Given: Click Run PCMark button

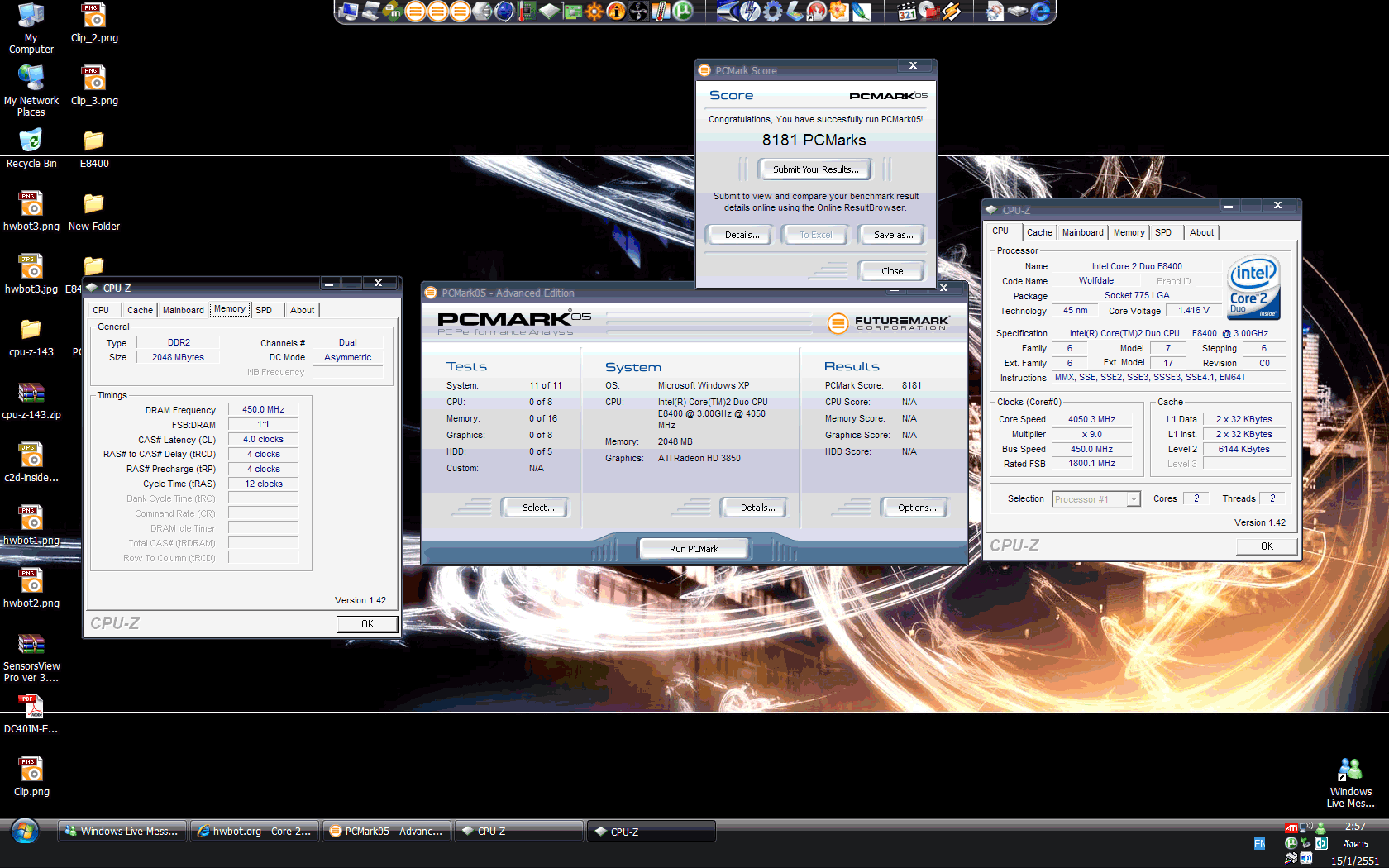Looking at the screenshot, I should (x=694, y=549).
